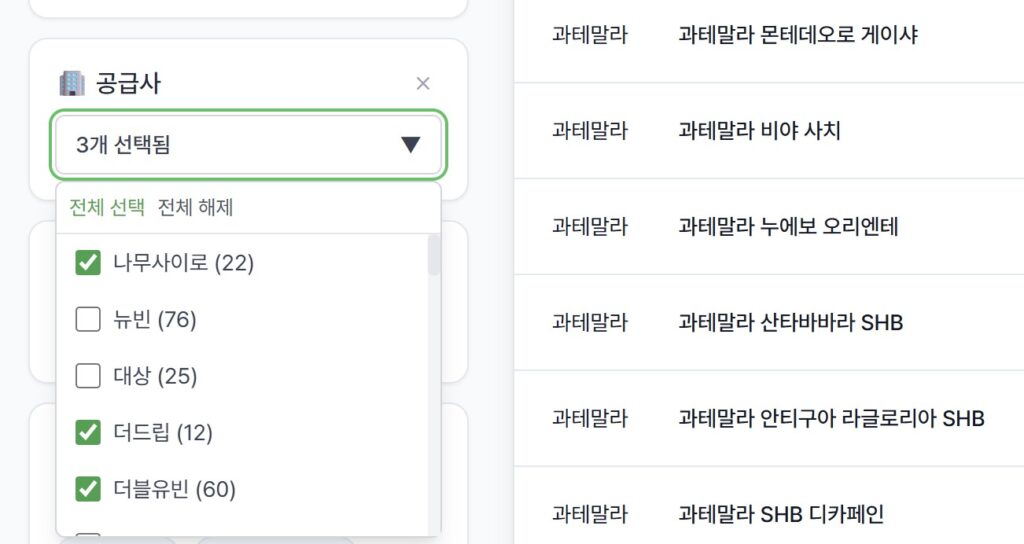Uncheck the 더블유빈 (60) checkbox
Viewport: 1024px width, 544px height.
[x=89, y=489]
